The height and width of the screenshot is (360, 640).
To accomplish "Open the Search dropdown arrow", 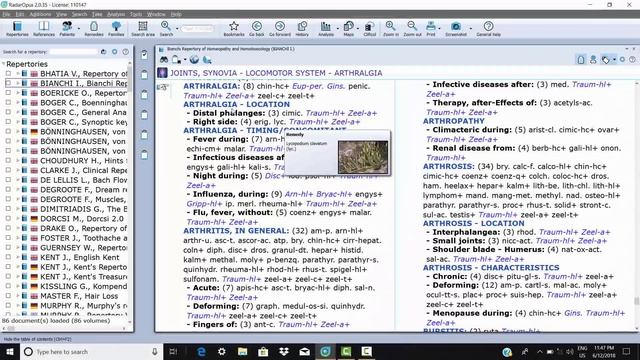I will click(x=177, y=28).
